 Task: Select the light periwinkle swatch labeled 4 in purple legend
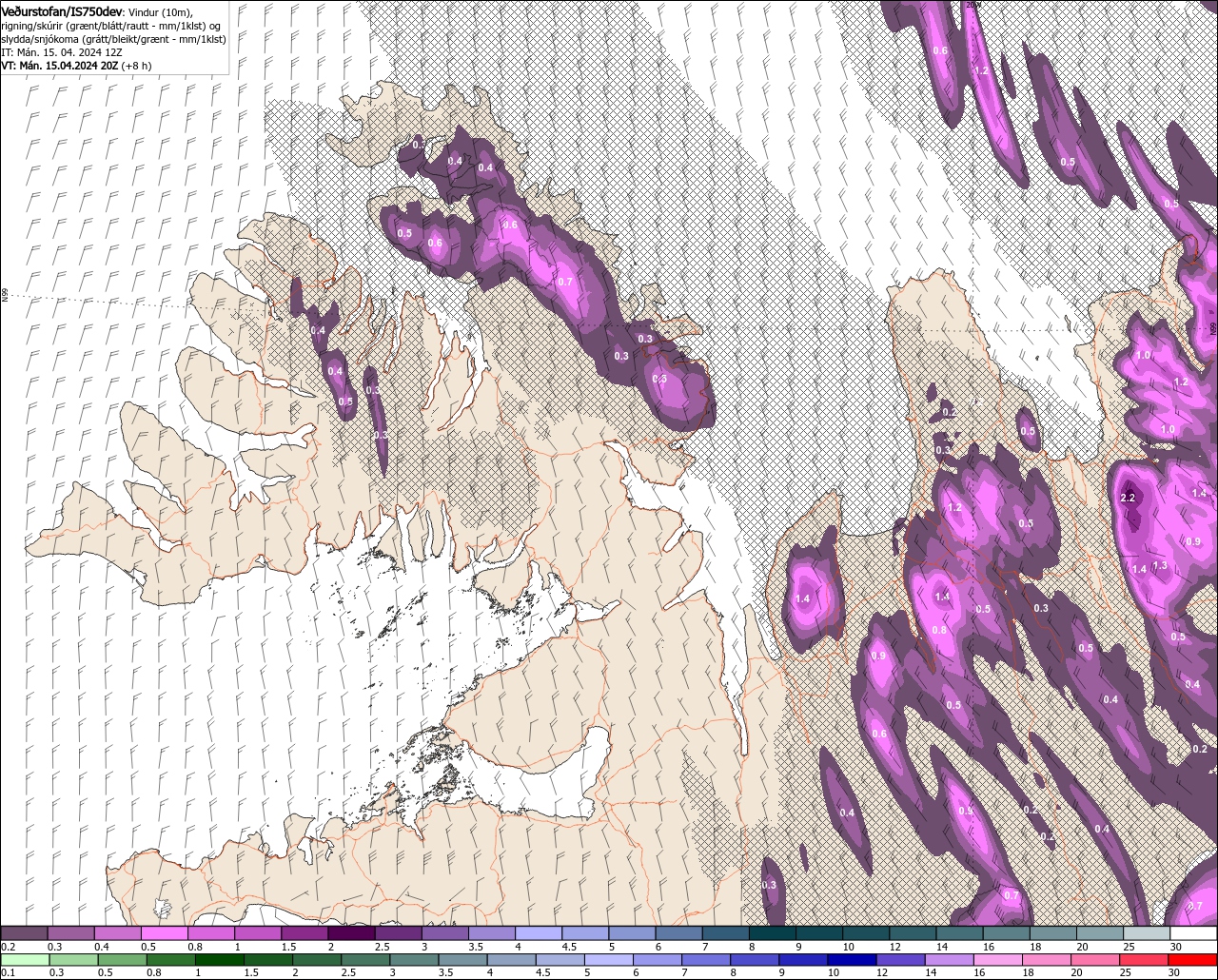pos(539,933)
